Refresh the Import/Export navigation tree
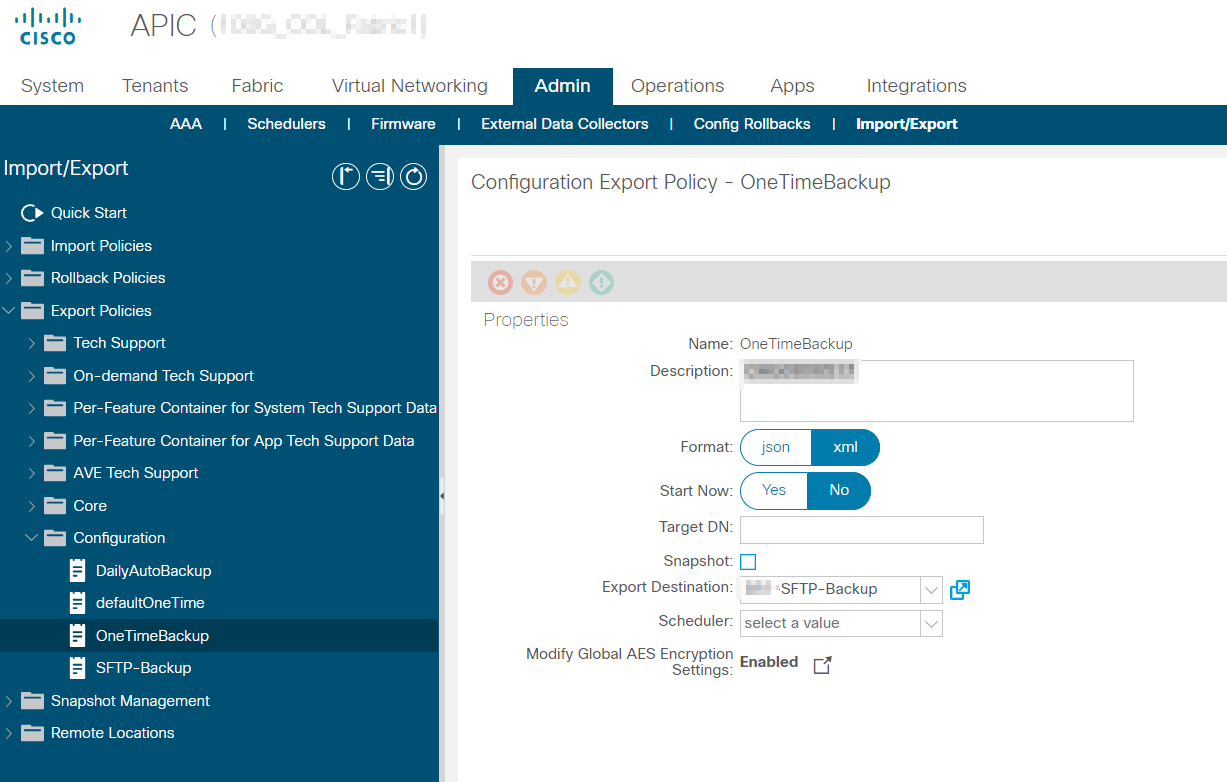The image size is (1227, 782). tap(414, 177)
